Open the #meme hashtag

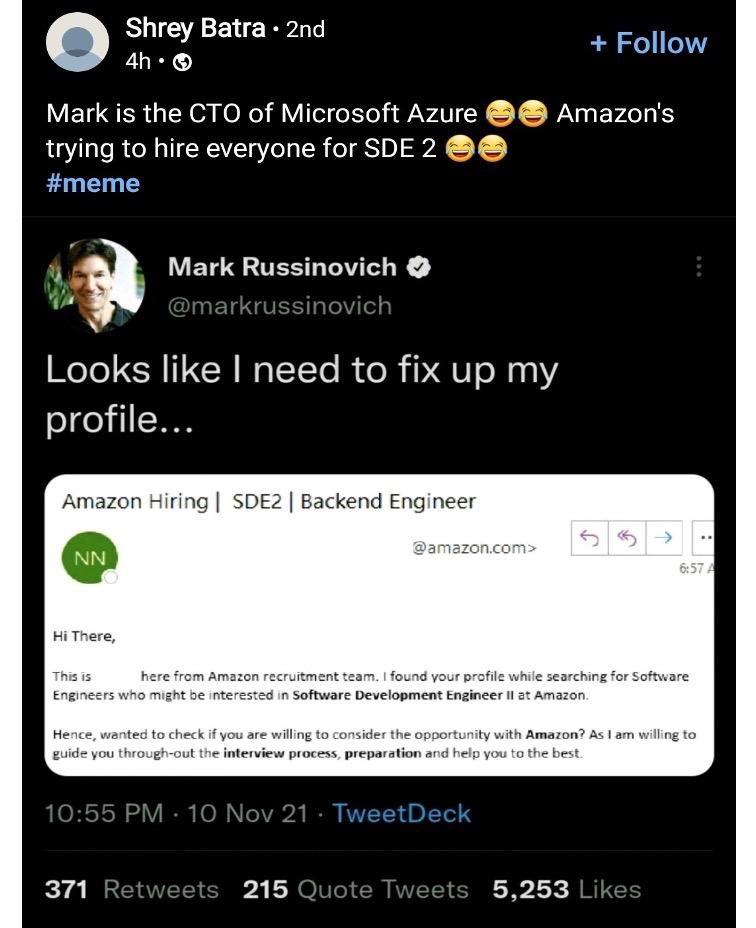click(x=93, y=183)
